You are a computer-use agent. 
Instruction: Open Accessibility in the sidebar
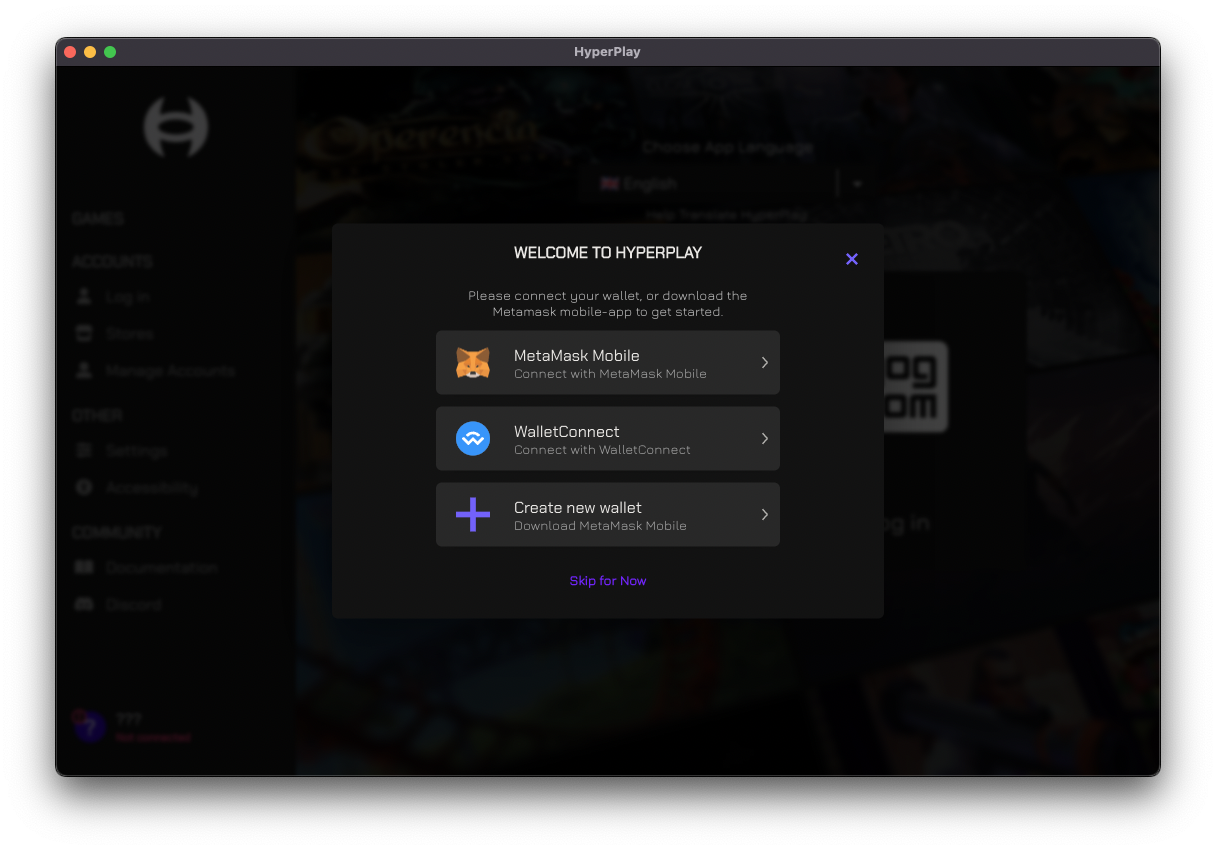coord(151,488)
